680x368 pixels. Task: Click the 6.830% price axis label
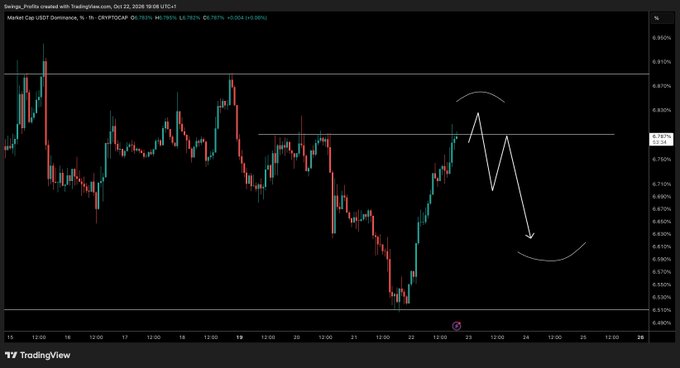click(x=661, y=110)
